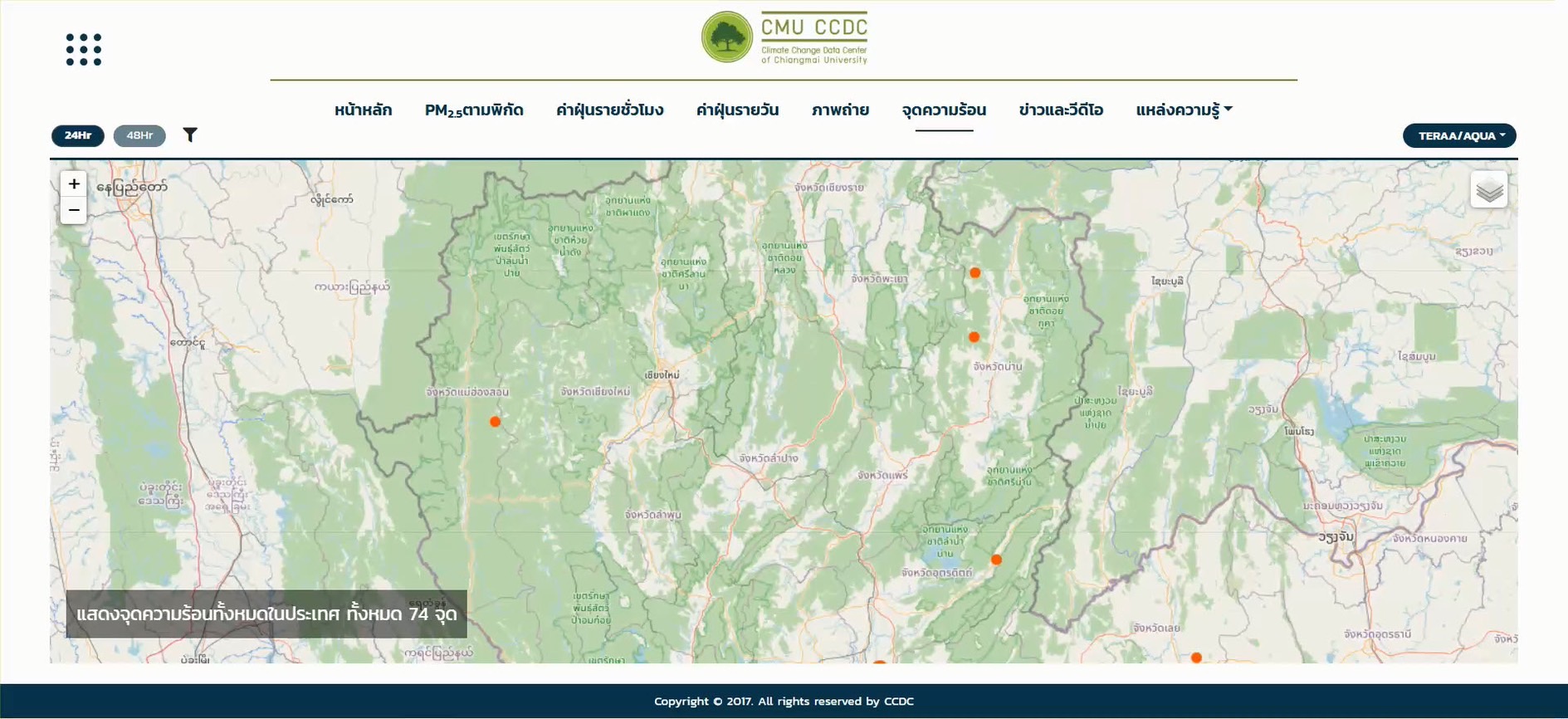Open the ค่าฝุ่นรายชั่วโมง hourly dust page

[609, 110]
